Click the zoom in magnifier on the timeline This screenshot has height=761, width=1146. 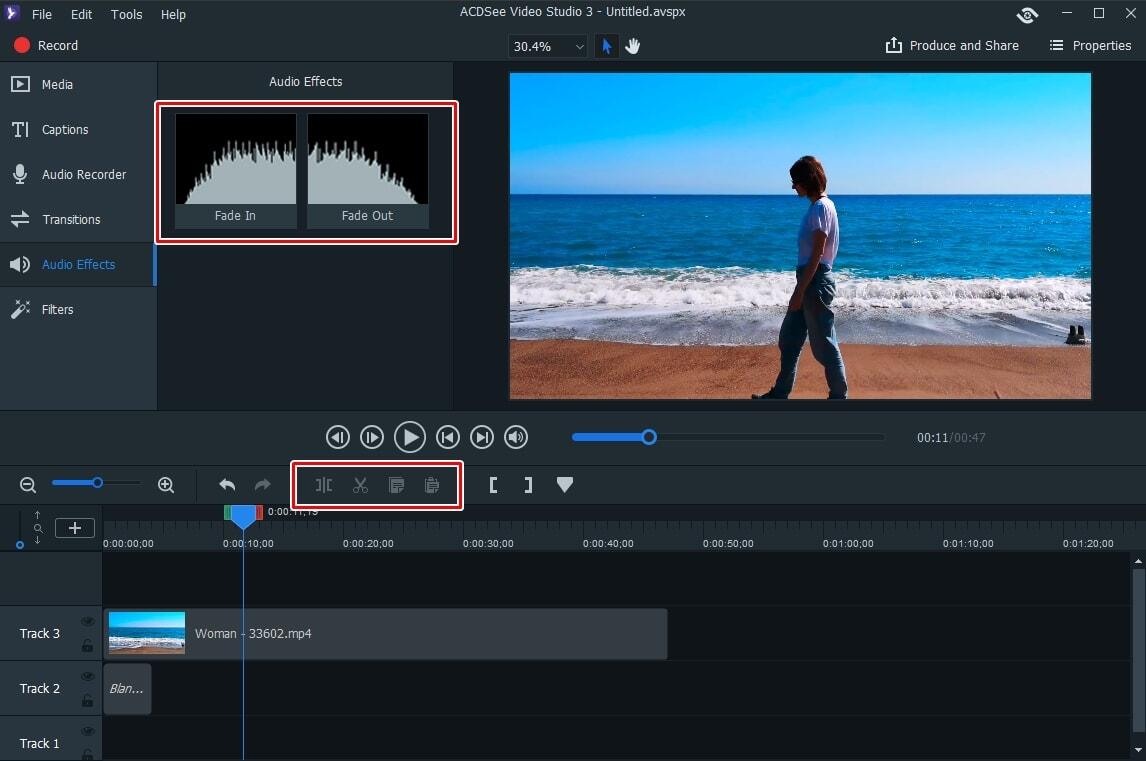166,484
